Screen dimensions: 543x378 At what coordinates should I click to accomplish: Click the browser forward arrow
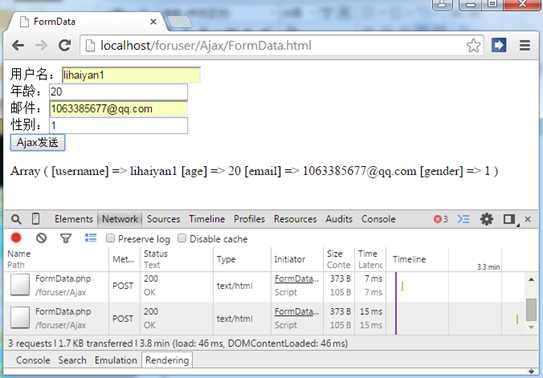click(41, 45)
